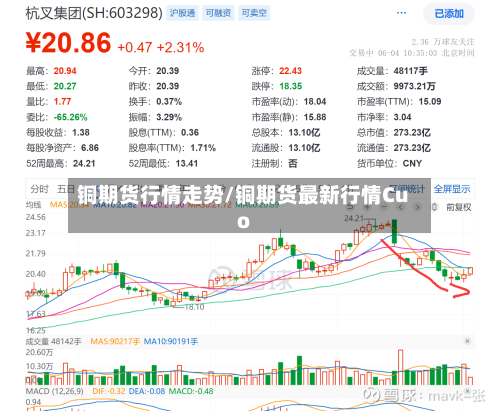The width and height of the screenshot is (500, 411).
Task: Click the 量比 value 1.77
Action: (x=62, y=102)
